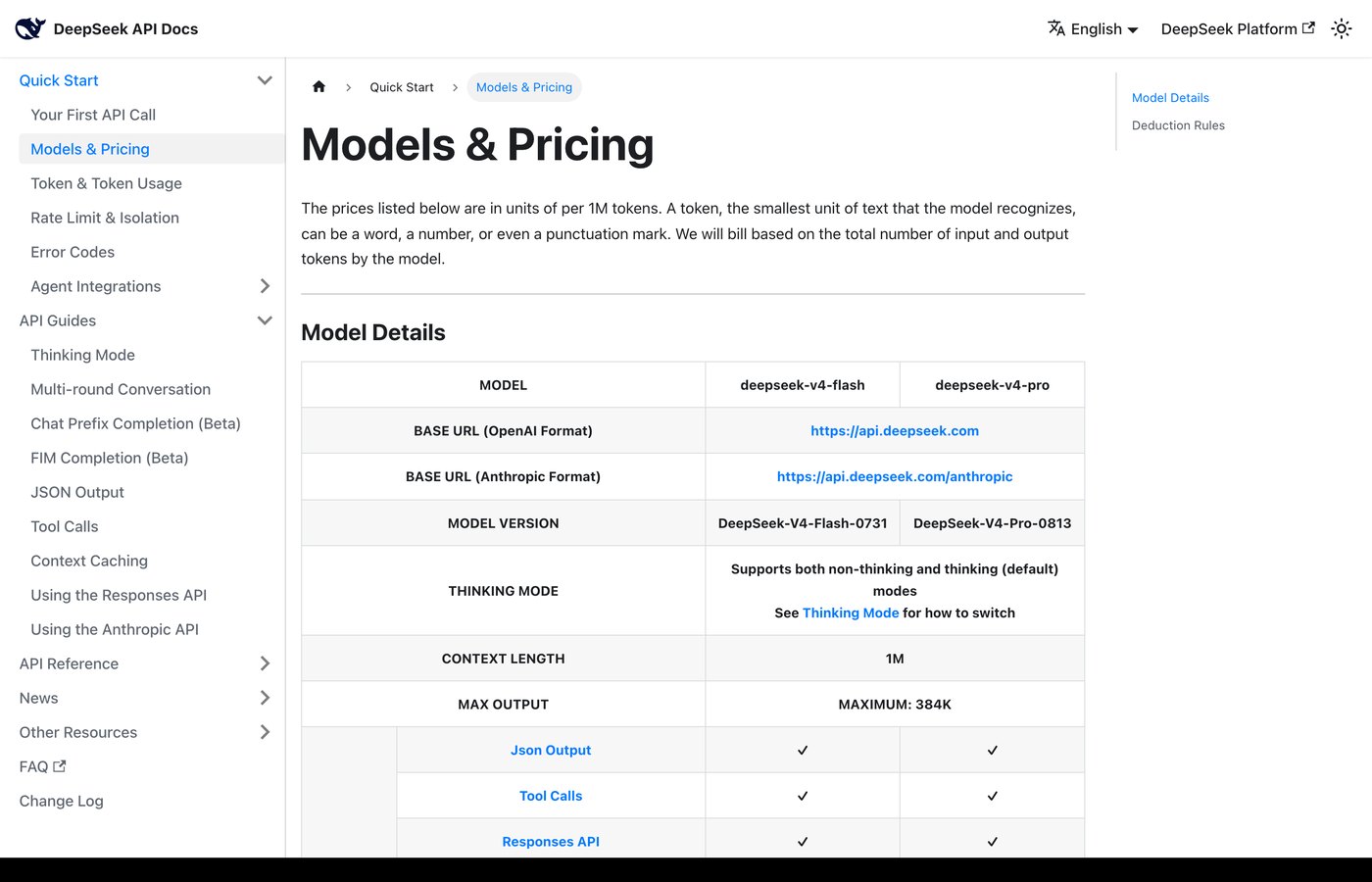Click Other Resources sidebar heading
Screen dimensions: 1372x882
[78, 732]
